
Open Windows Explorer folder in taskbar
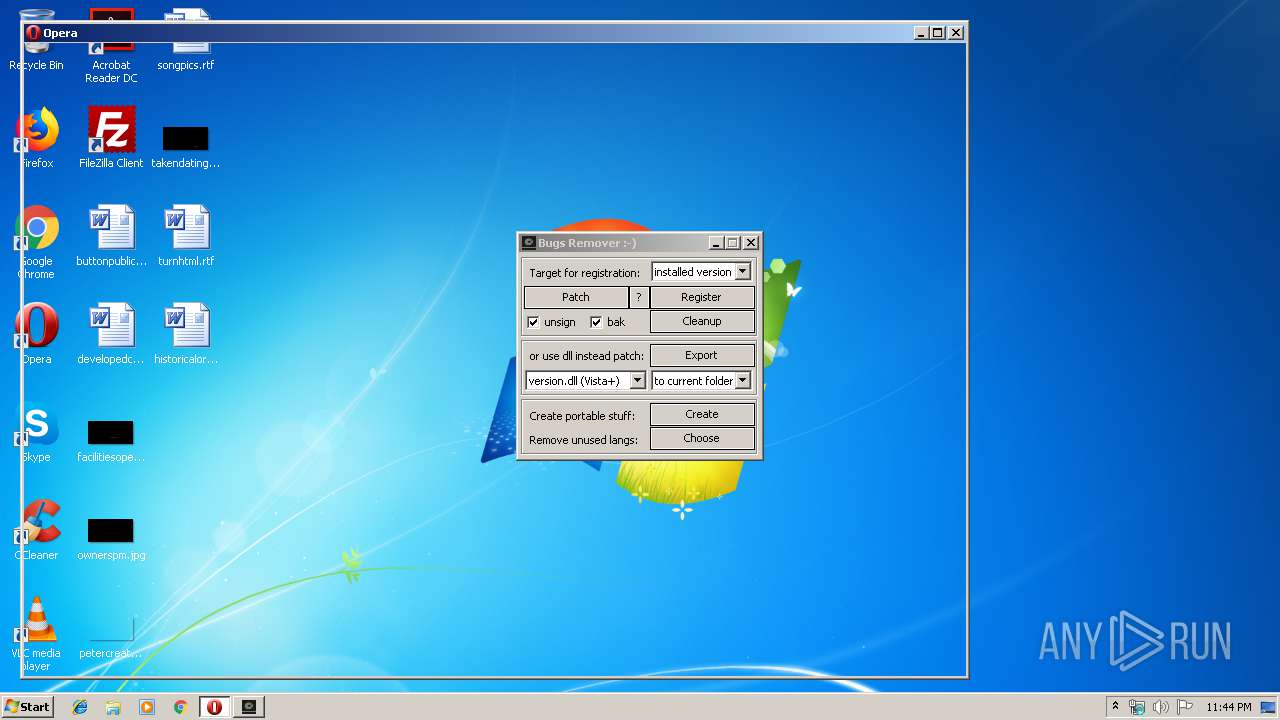(113, 707)
